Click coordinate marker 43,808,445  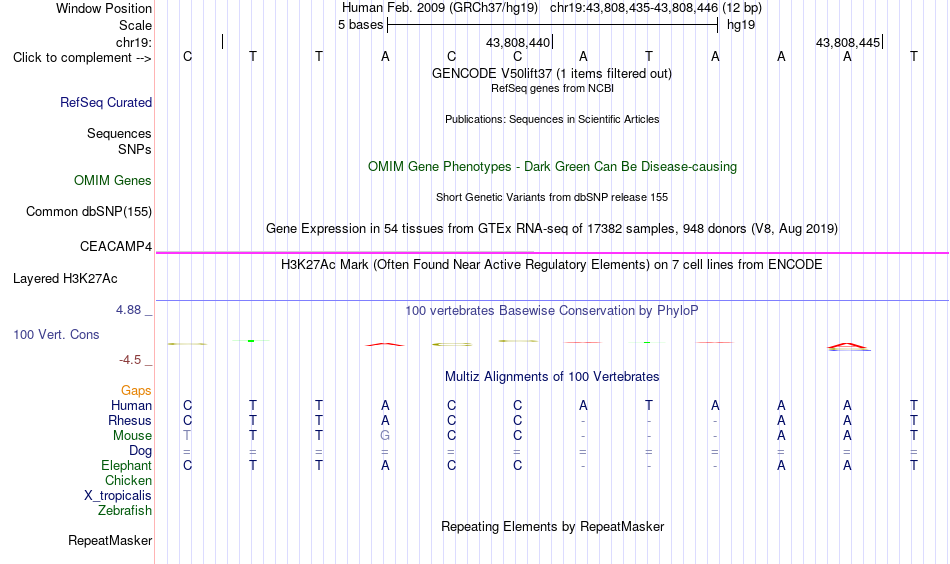(x=848, y=42)
